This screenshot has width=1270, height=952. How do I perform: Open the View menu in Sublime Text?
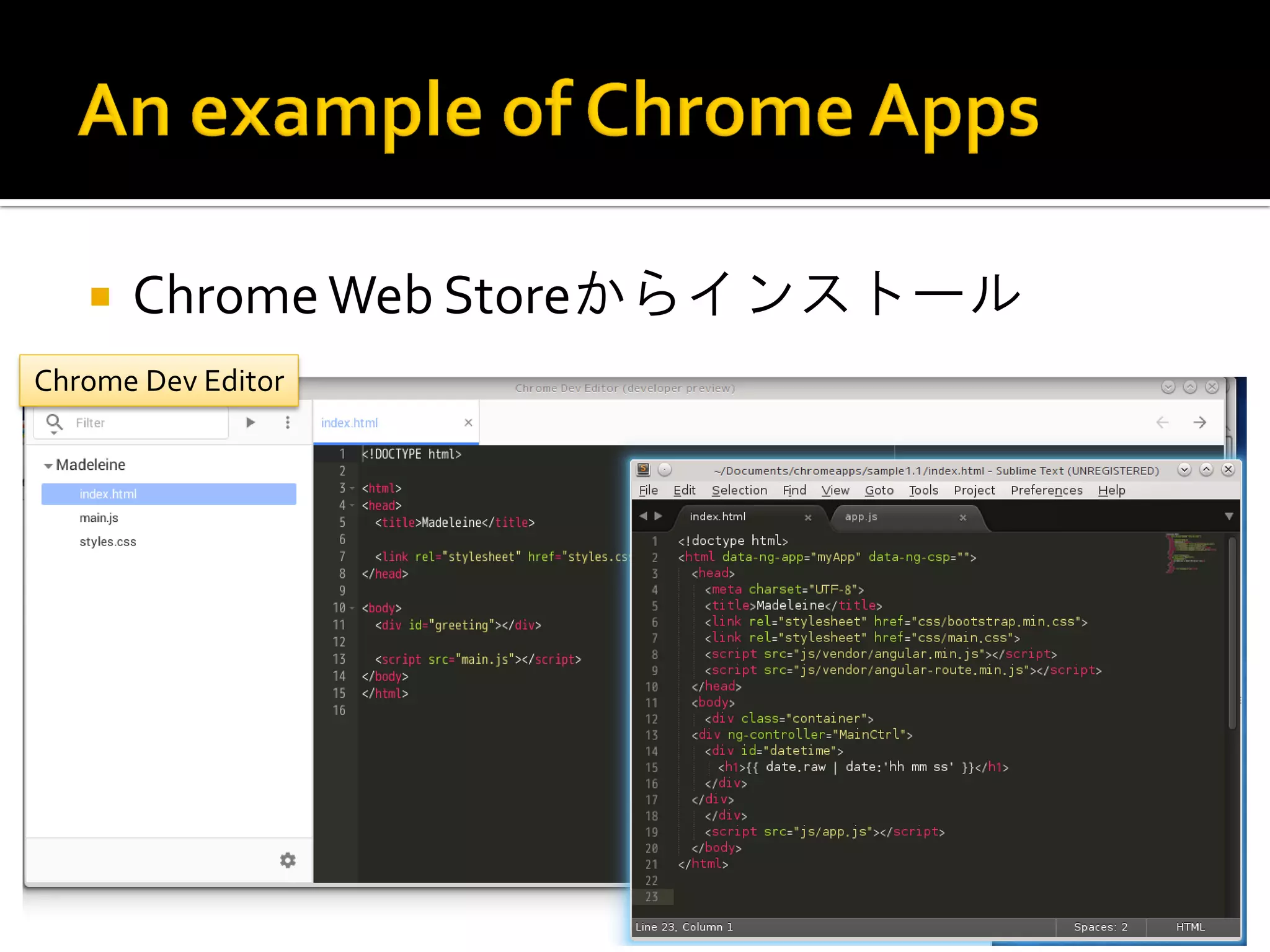835,490
